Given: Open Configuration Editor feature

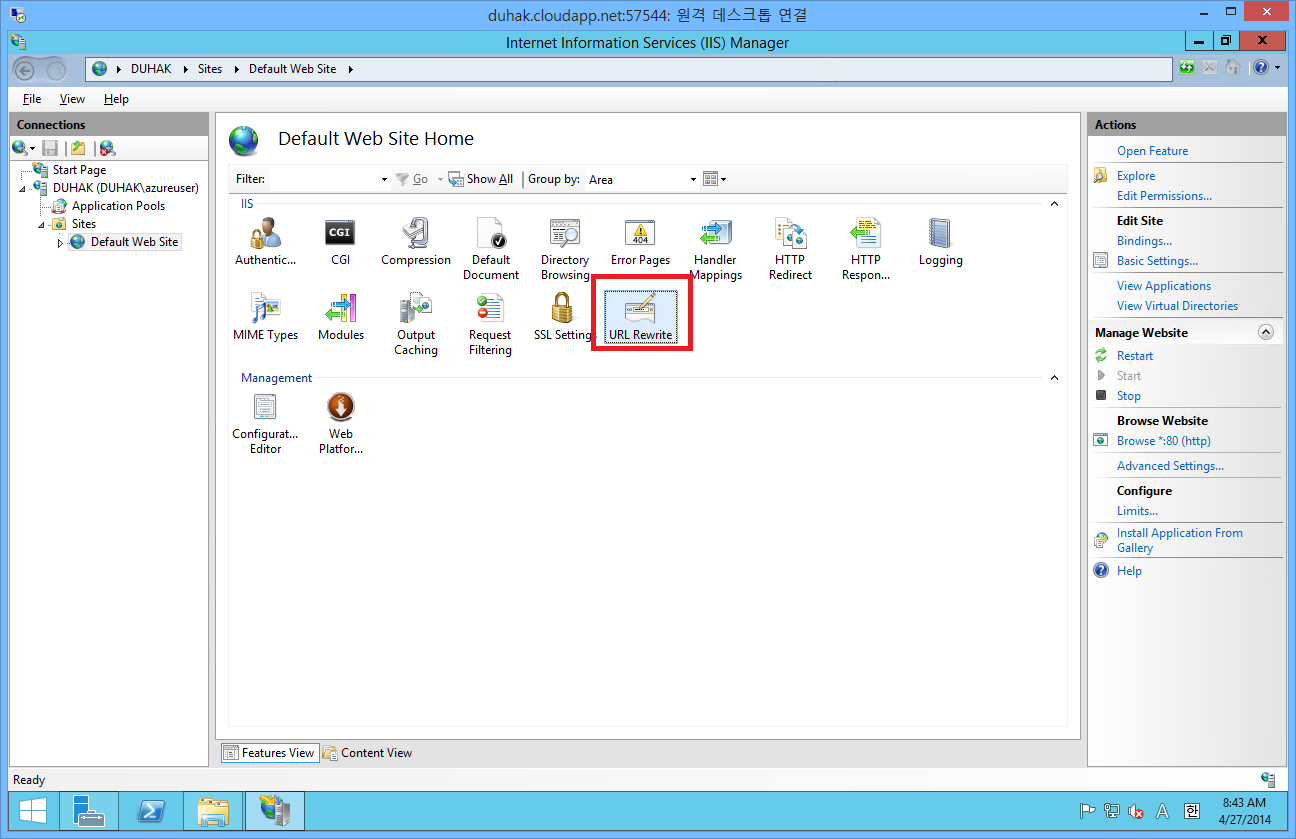Looking at the screenshot, I should (265, 423).
